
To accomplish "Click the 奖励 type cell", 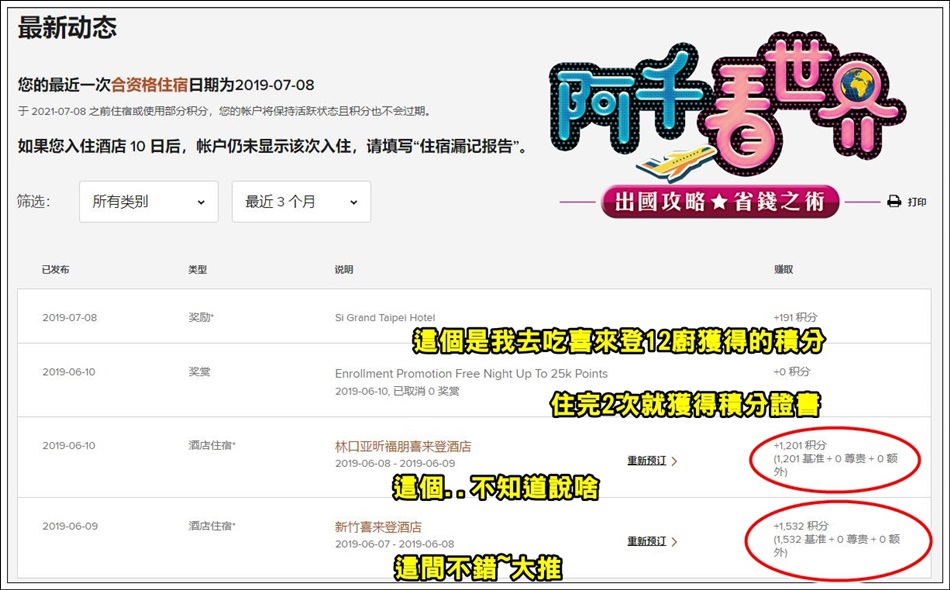I will 201,317.
